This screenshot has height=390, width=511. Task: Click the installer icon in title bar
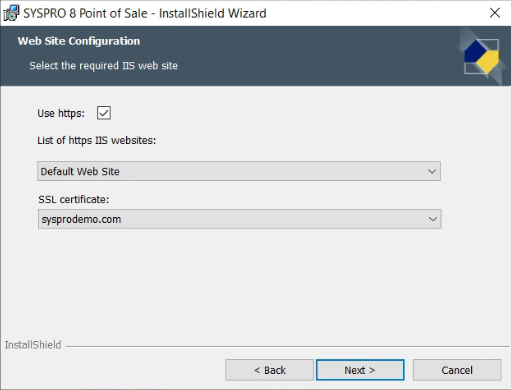pos(11,13)
